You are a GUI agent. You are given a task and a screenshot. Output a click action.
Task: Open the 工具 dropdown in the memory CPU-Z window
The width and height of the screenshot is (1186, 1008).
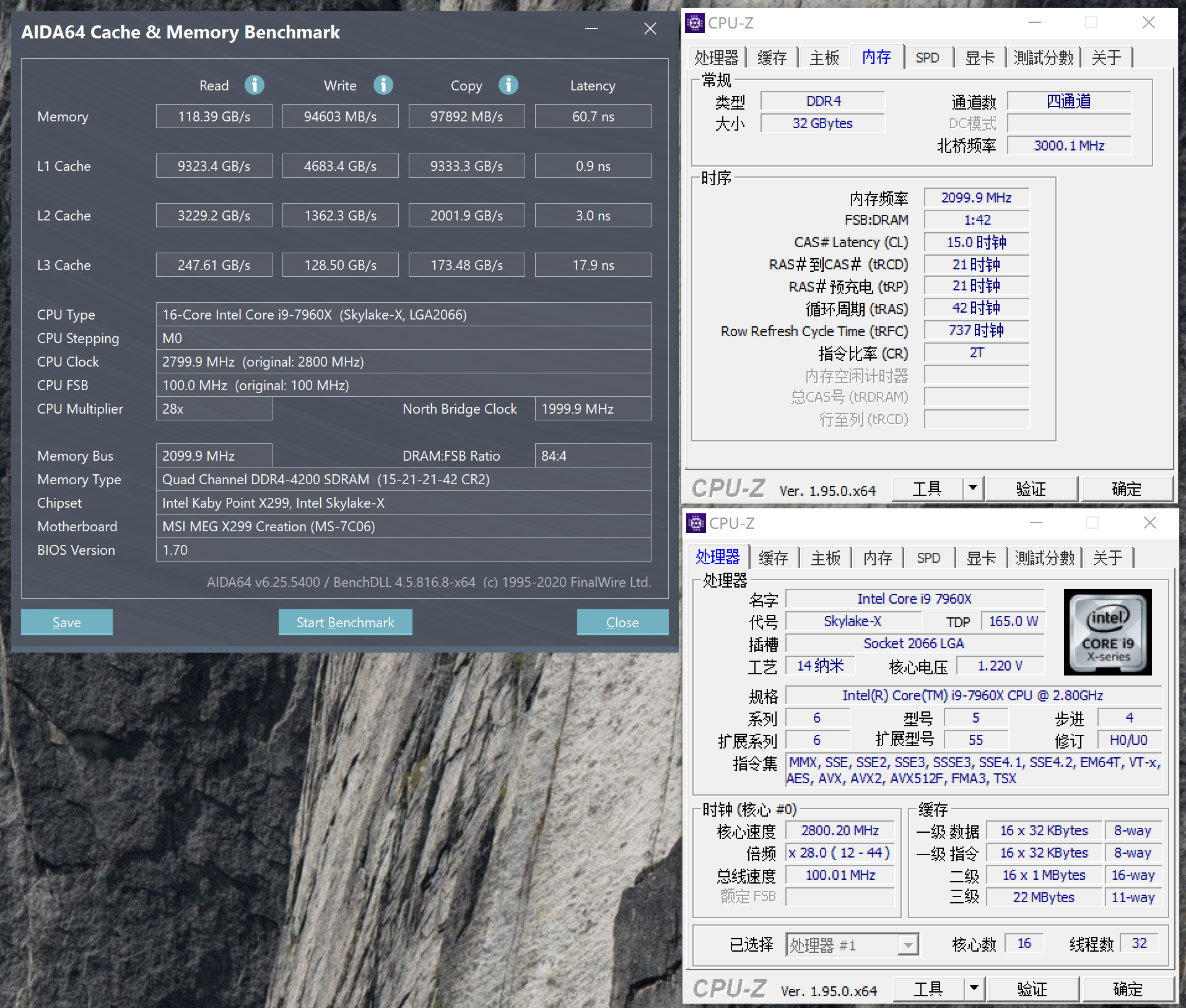[x=974, y=489]
